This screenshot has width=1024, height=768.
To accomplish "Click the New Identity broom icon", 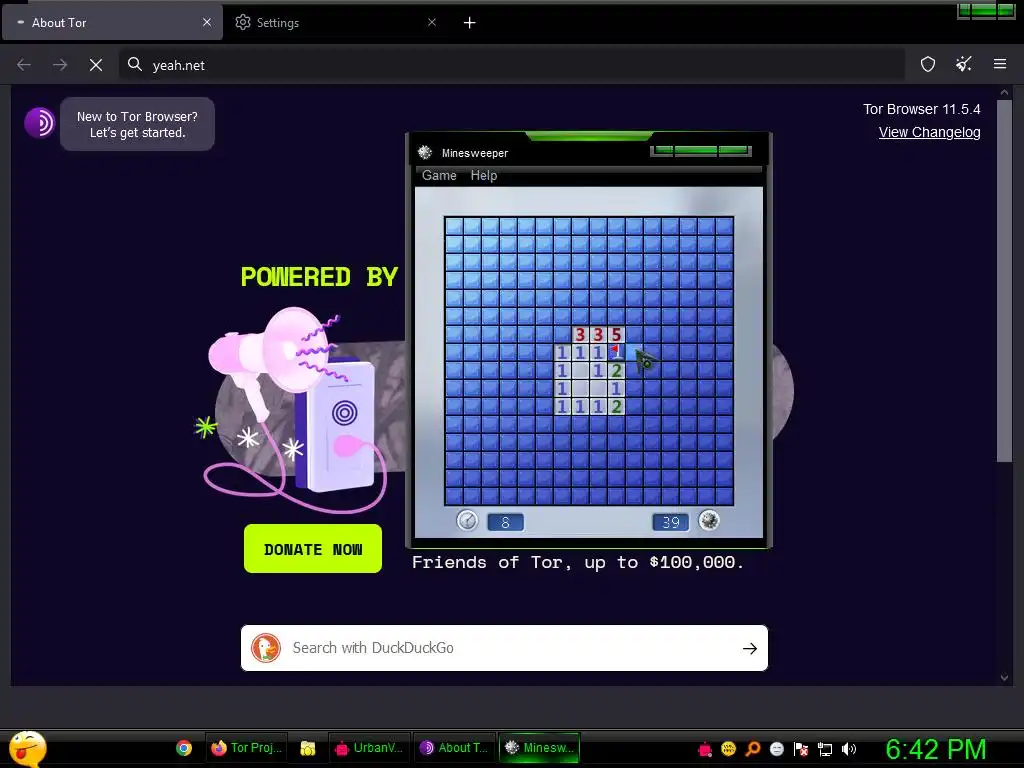I will point(964,64).
